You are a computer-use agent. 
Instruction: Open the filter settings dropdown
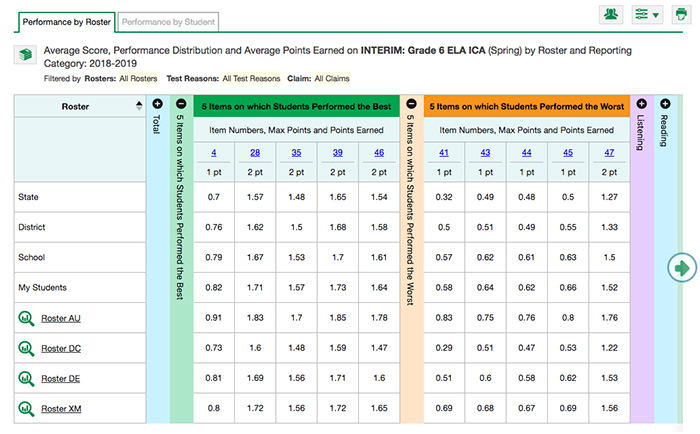click(647, 15)
